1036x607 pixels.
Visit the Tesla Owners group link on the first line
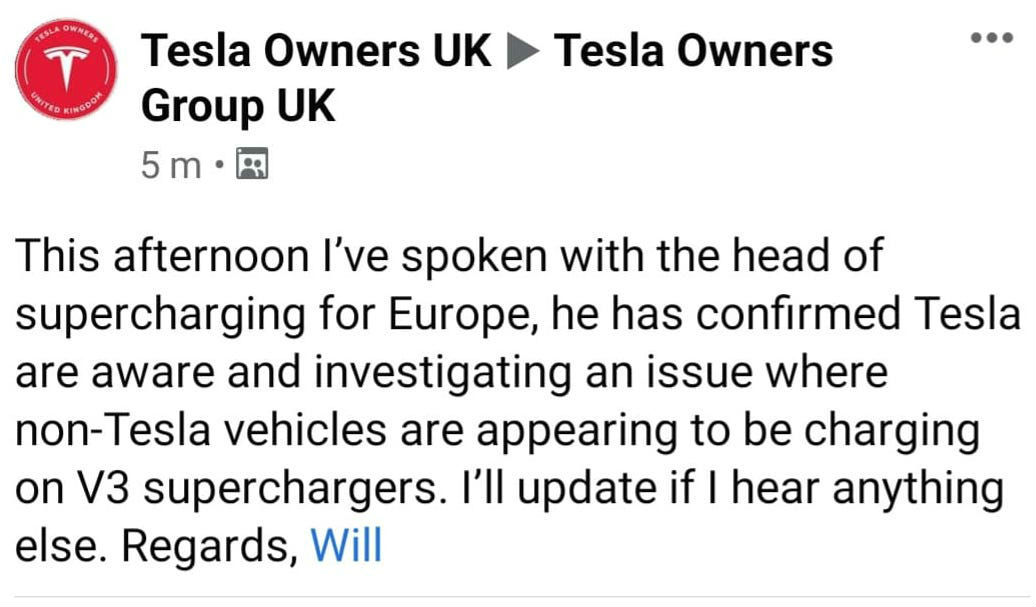pyautogui.click(x=693, y=51)
